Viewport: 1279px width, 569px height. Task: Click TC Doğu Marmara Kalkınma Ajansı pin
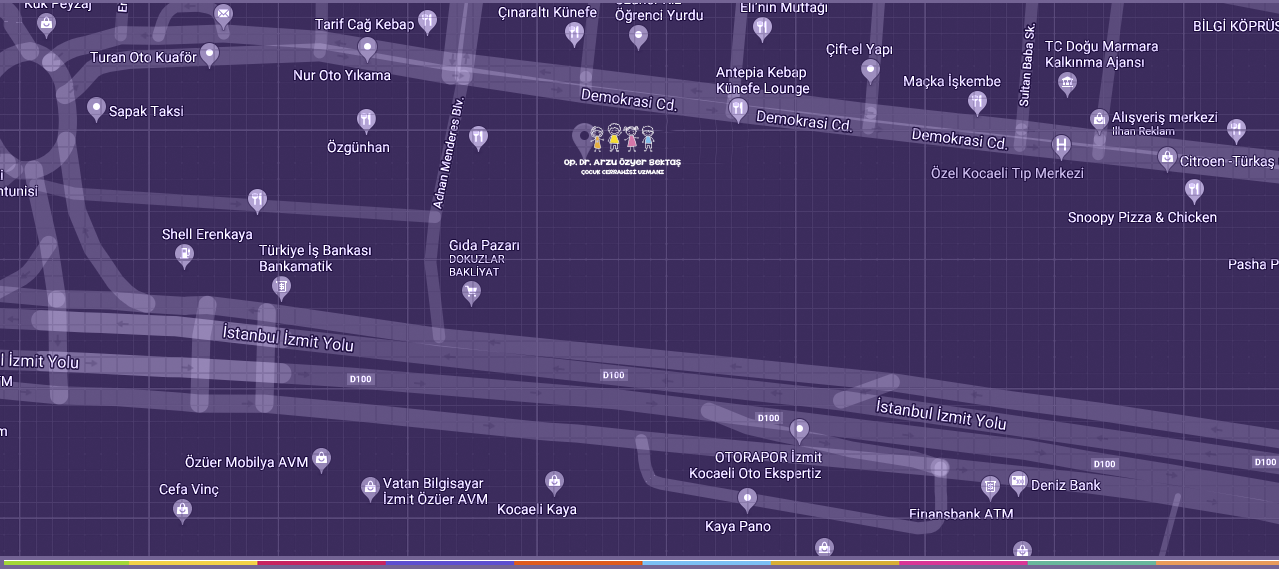click(1067, 84)
